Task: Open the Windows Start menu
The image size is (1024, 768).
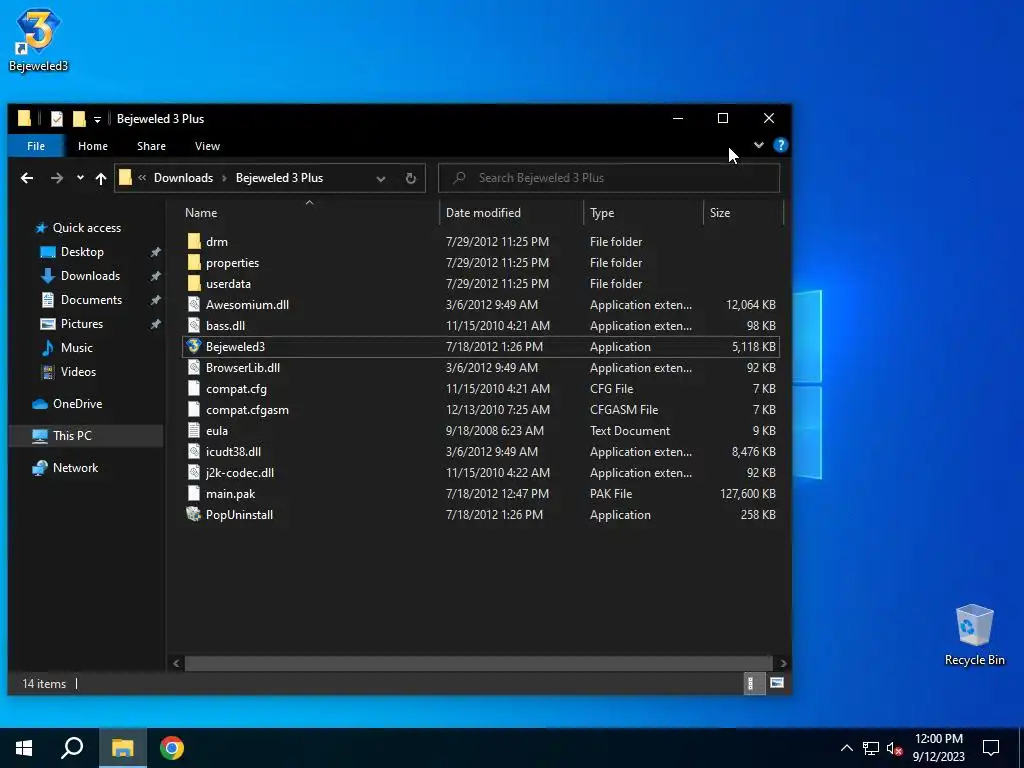Action: 24,748
